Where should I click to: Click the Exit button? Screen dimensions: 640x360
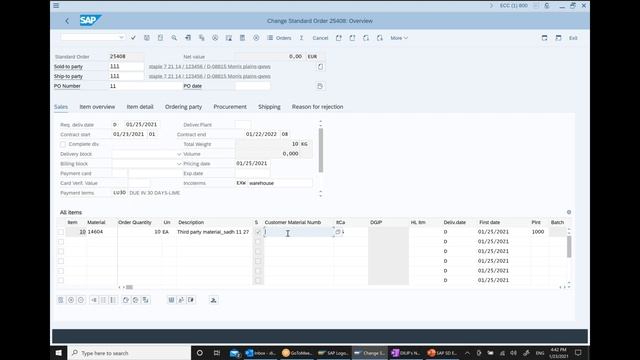573,38
